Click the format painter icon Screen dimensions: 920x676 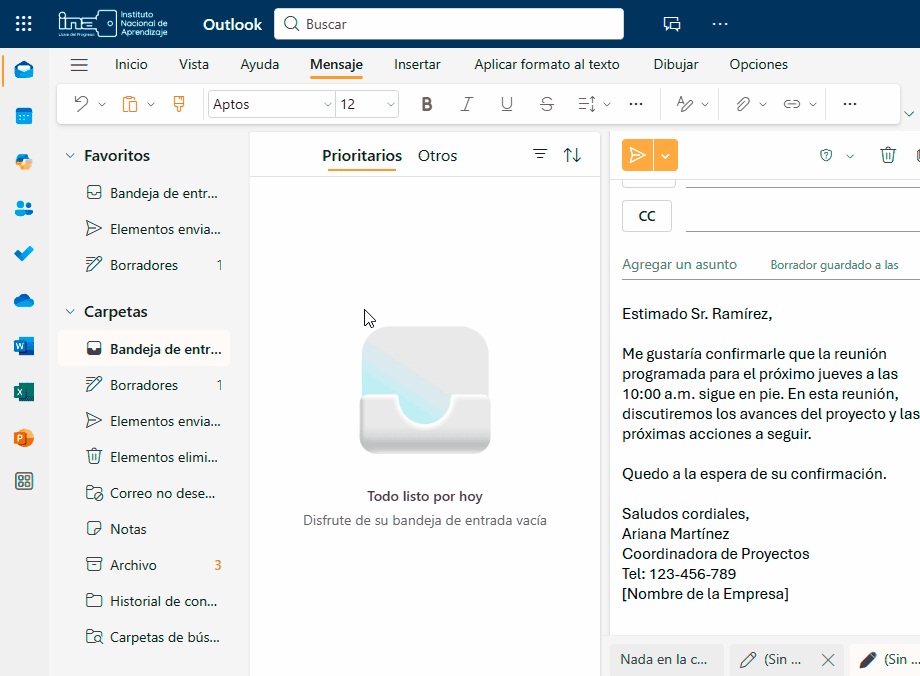[x=179, y=104]
